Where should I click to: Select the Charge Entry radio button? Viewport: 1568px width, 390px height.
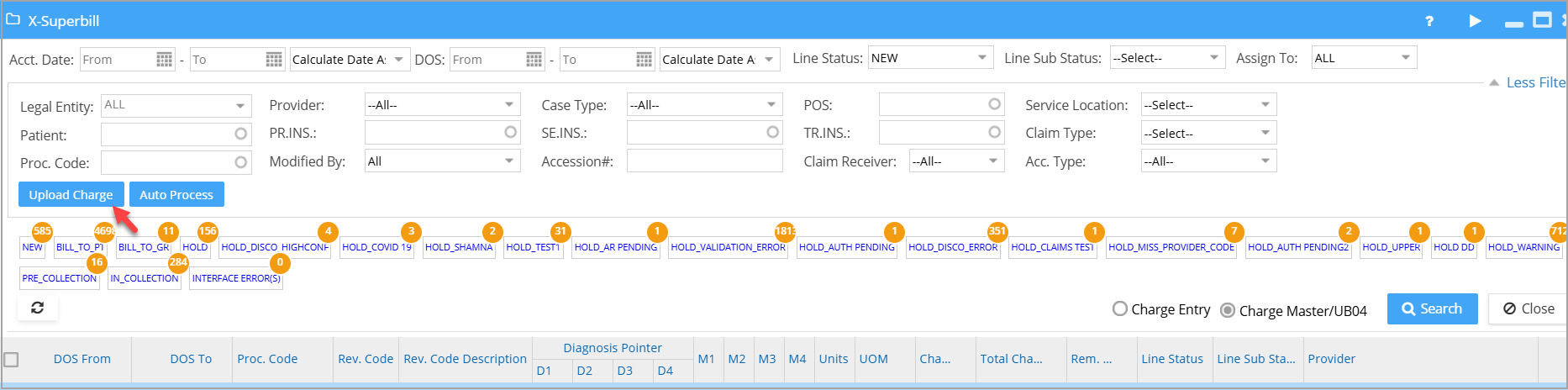(x=1120, y=309)
